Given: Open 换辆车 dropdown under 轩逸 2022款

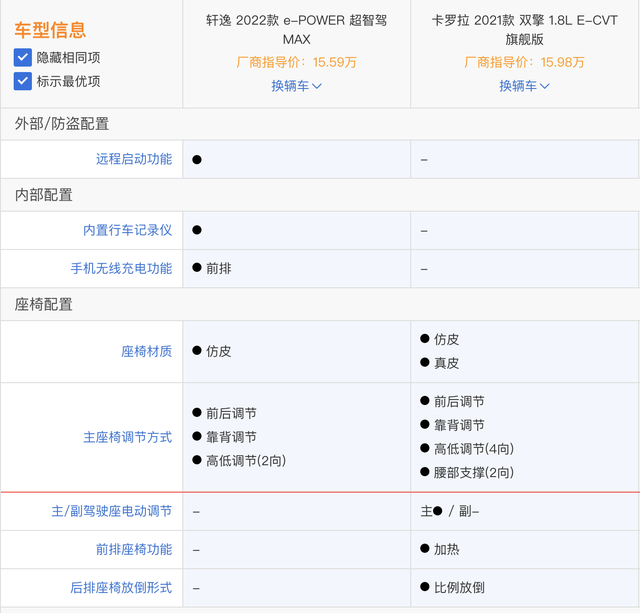Looking at the screenshot, I should (x=296, y=86).
